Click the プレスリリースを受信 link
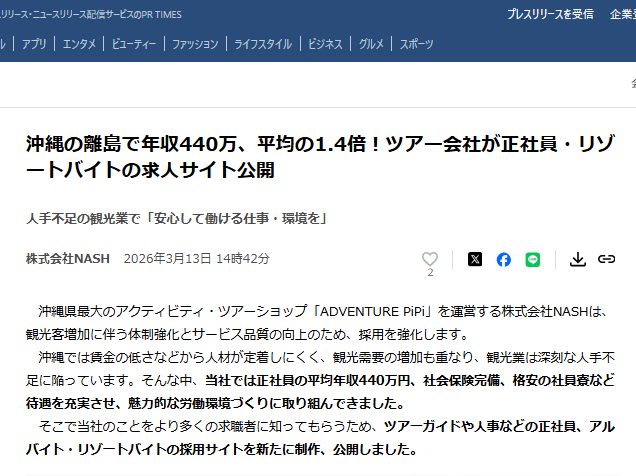636x476 pixels. click(549, 14)
